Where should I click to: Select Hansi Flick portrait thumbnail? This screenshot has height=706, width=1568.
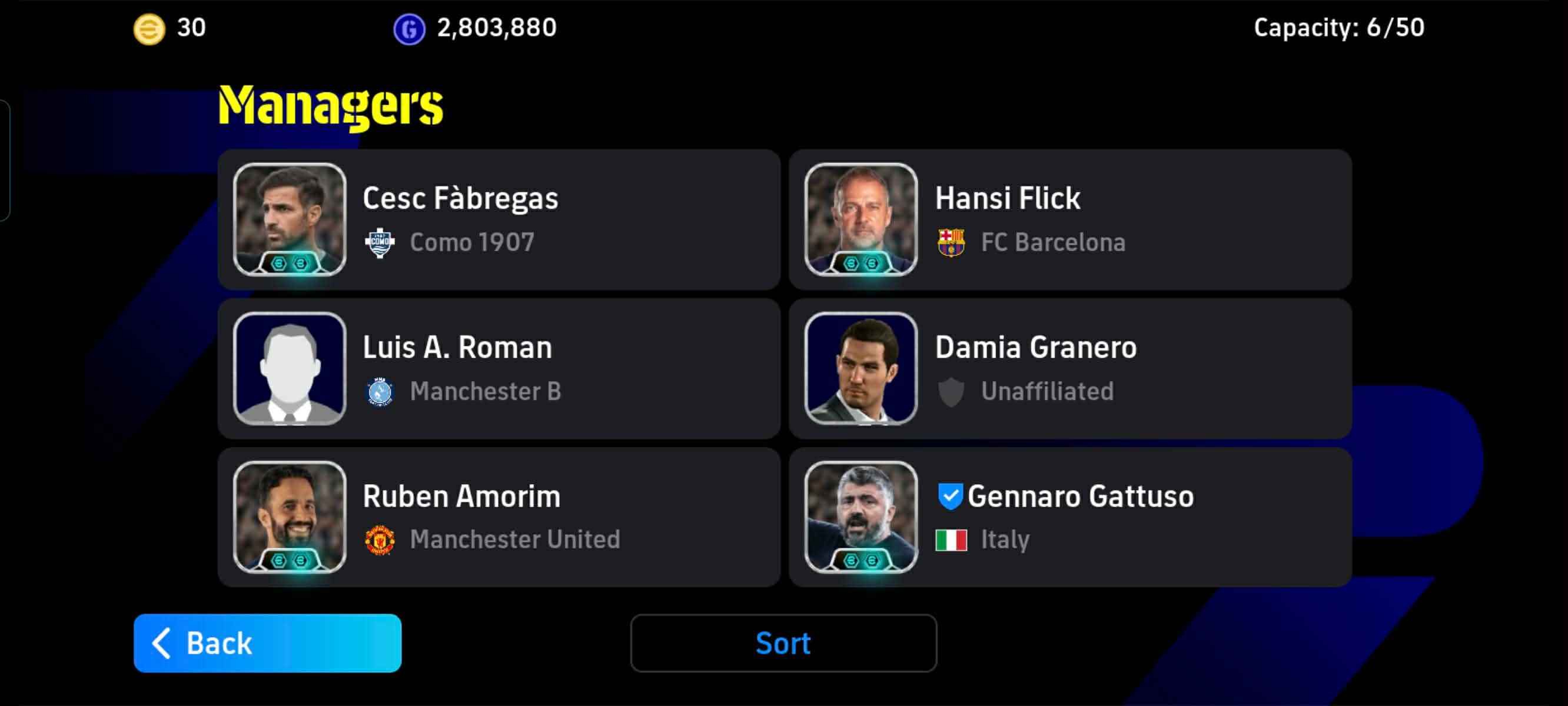click(861, 219)
